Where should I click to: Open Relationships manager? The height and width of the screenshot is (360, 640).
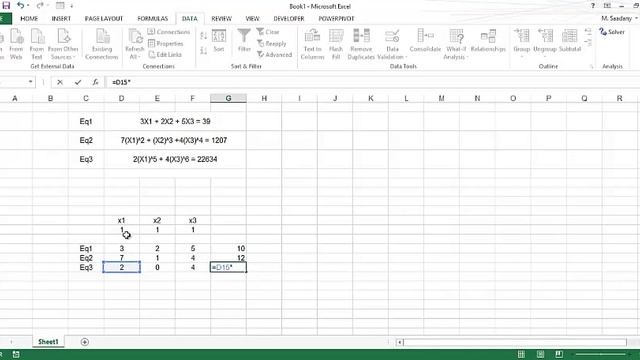point(488,40)
